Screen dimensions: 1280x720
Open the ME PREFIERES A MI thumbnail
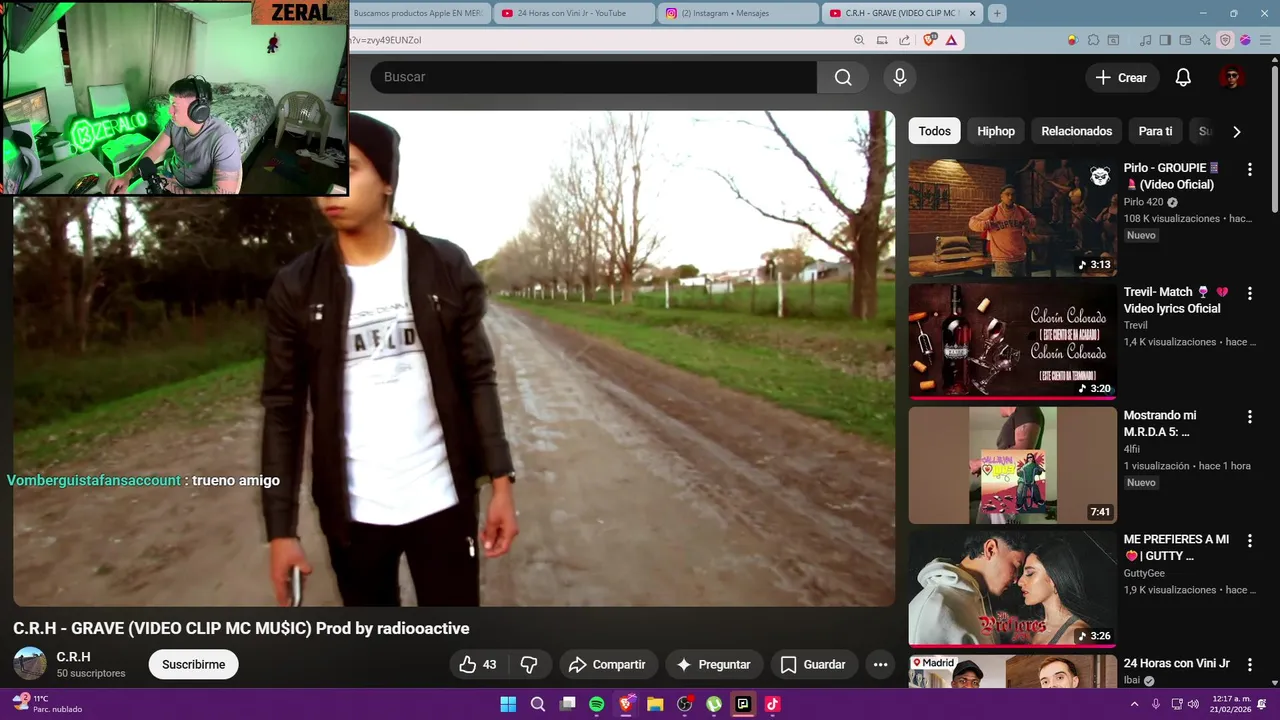(x=1012, y=589)
